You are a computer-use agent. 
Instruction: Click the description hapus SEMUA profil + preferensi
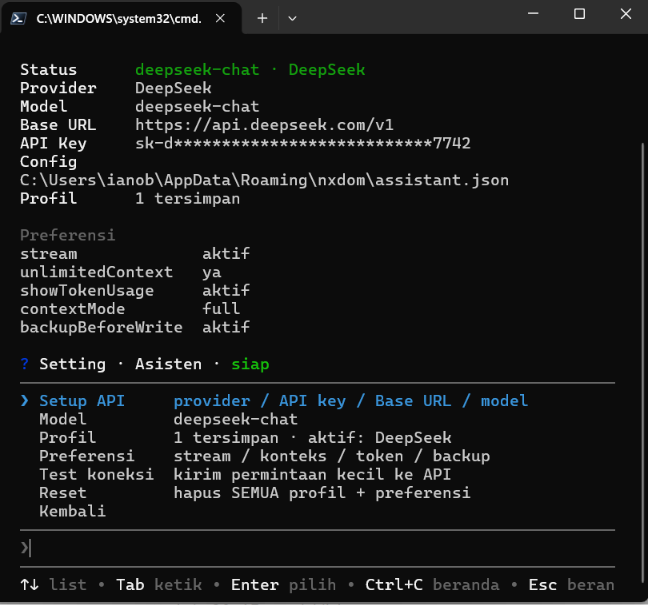(322, 493)
